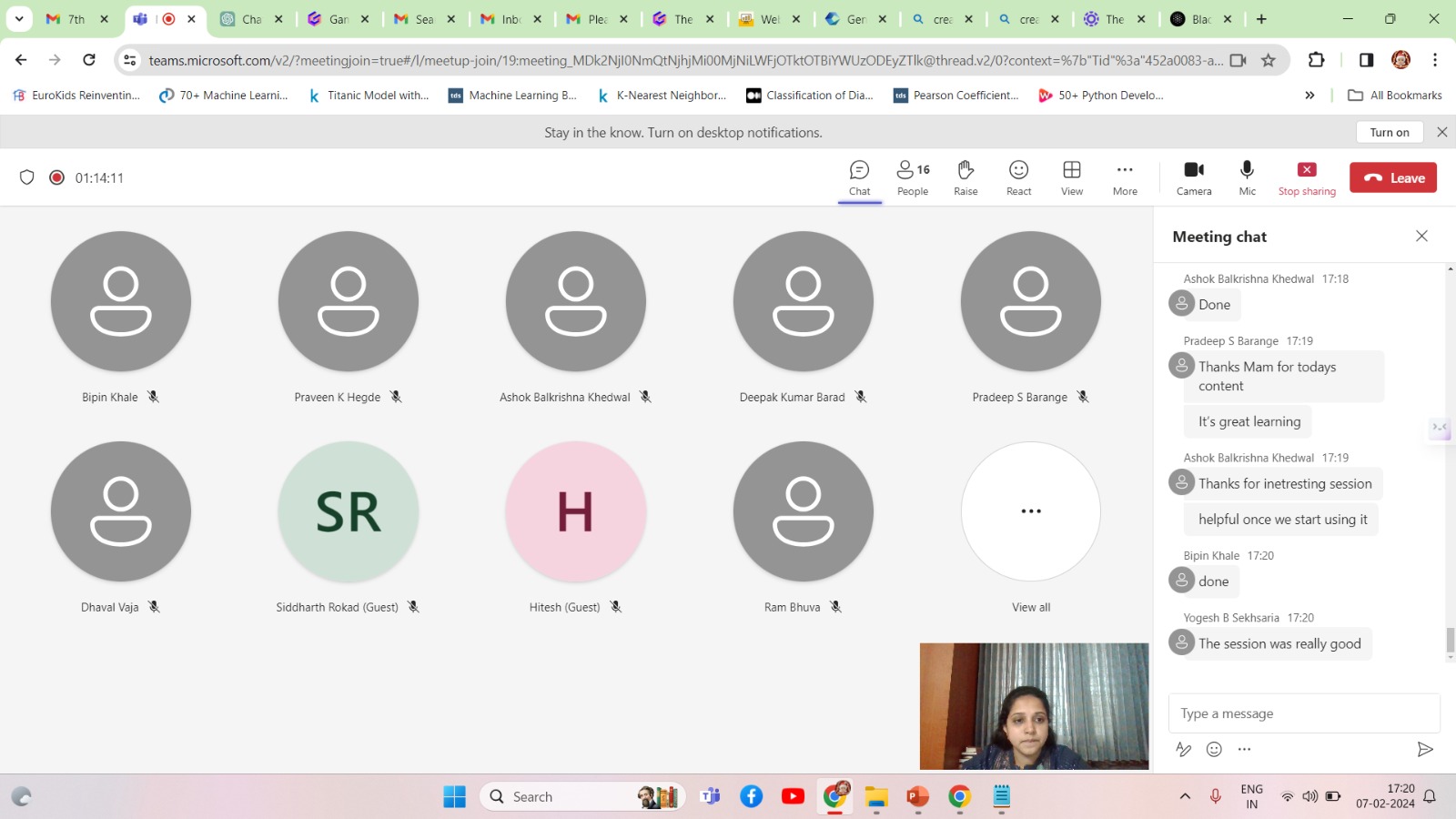Open emoji picker in chat compose box
This screenshot has height=819, width=1456.
[x=1214, y=749]
